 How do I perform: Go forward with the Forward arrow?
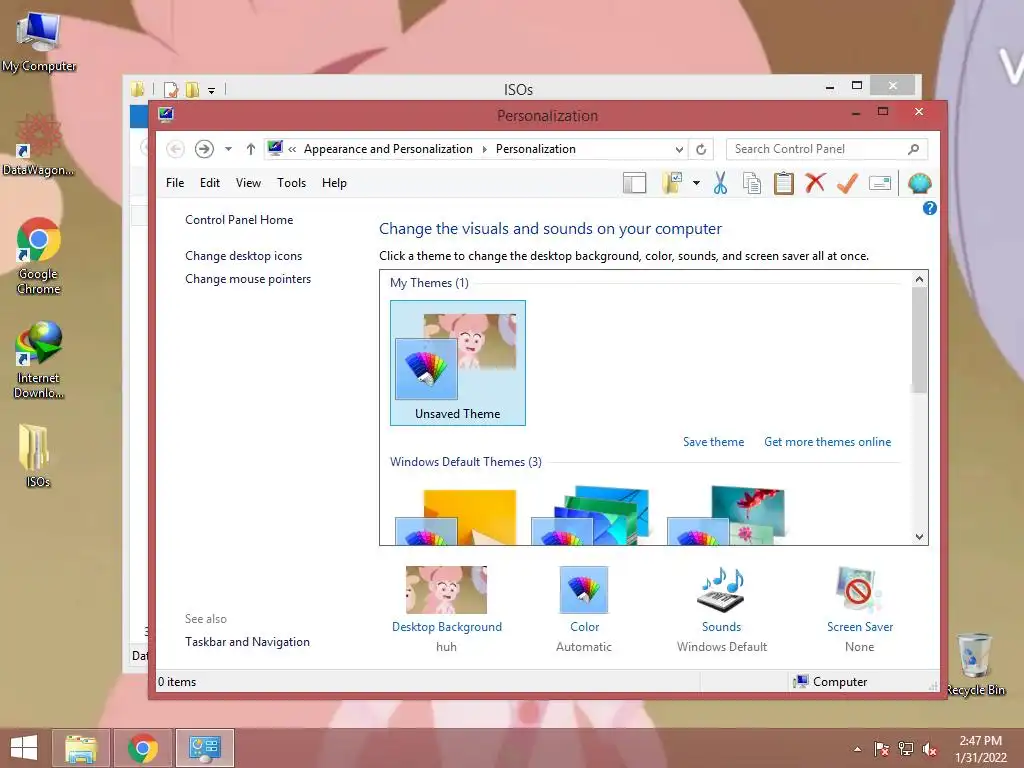[x=204, y=149]
